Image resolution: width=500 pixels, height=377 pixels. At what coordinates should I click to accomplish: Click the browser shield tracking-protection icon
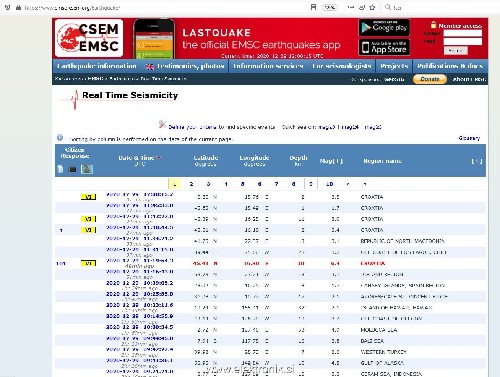(x=7, y=7)
